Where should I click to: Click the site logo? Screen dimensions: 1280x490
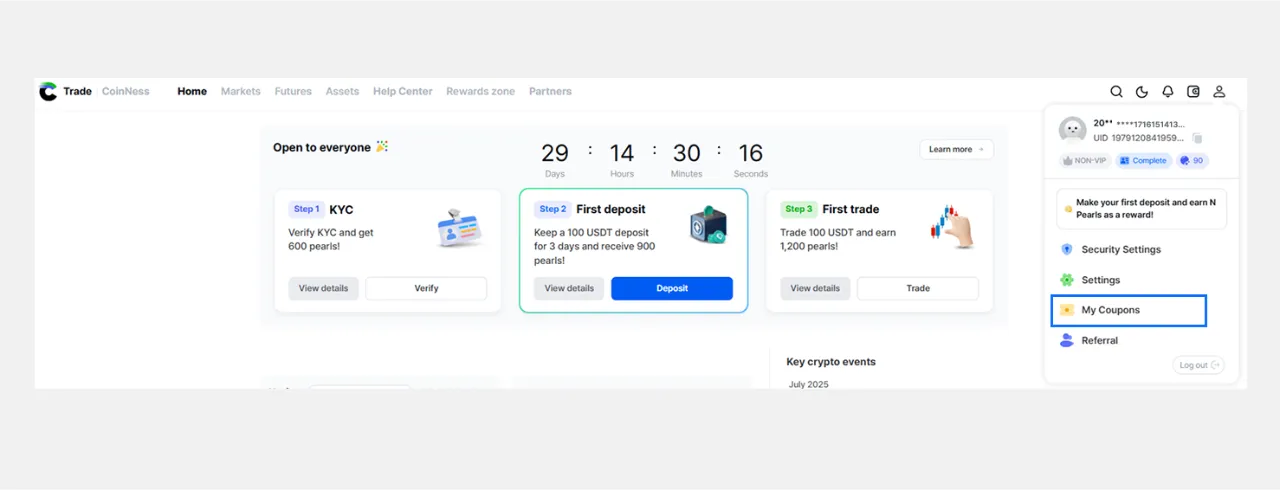tap(48, 91)
